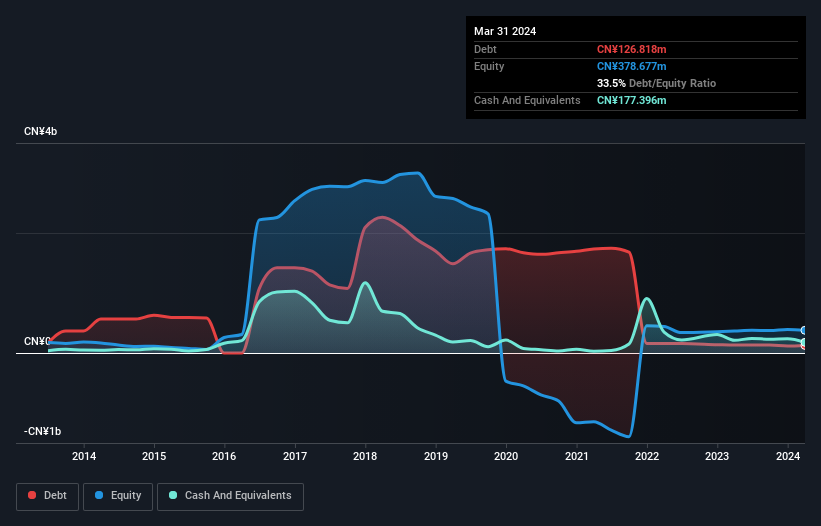Screen dimensions: 821x526
Task: Click the Debt value CN¥126.818m
Action: [631, 49]
